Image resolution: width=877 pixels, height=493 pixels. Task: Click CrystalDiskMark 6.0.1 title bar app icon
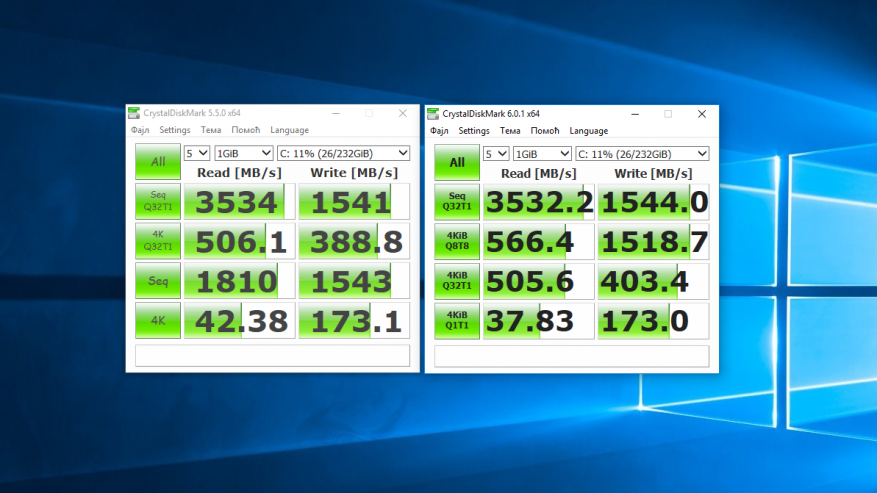coord(433,114)
